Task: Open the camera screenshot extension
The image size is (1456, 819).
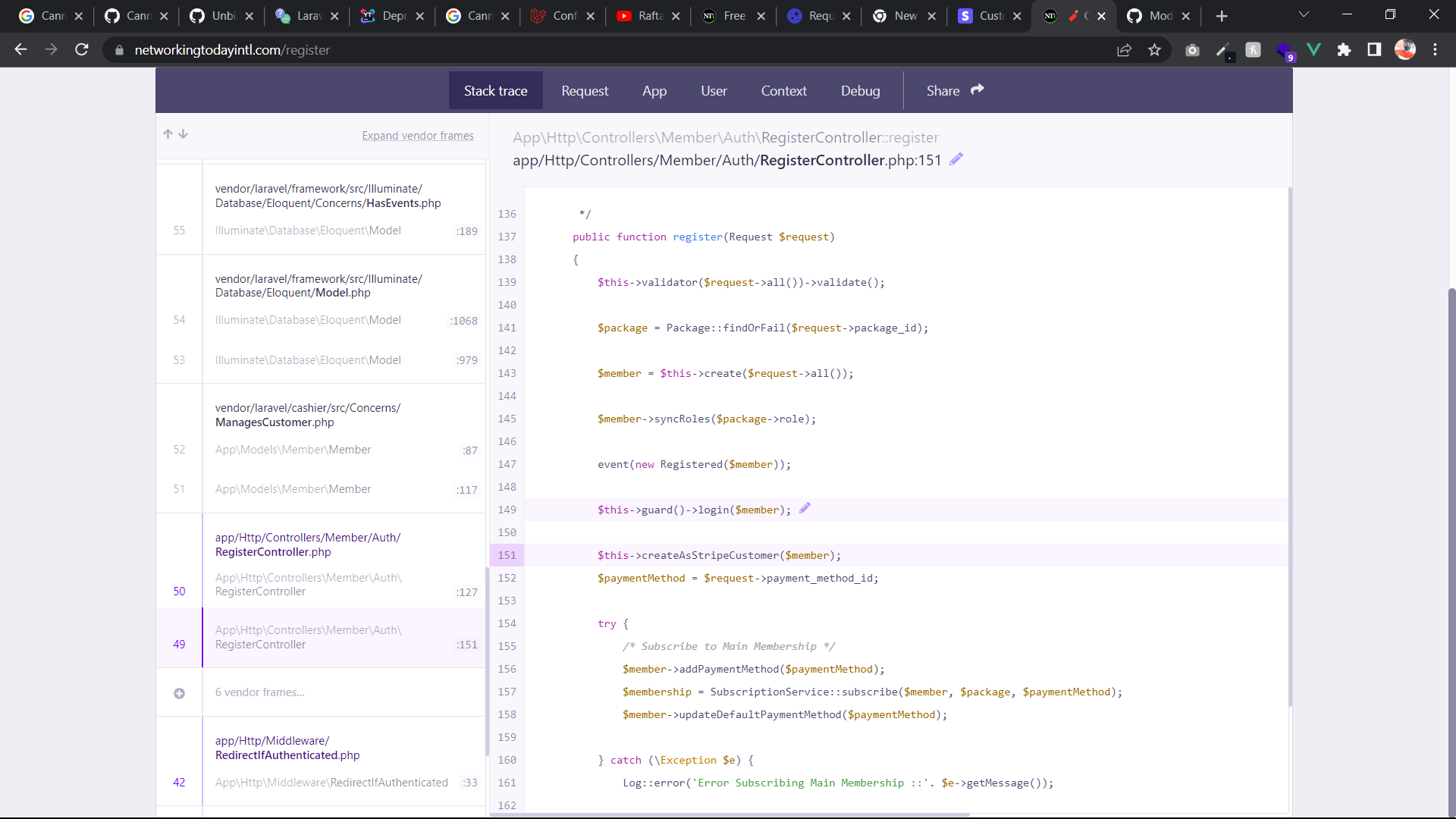Action: [x=1192, y=49]
